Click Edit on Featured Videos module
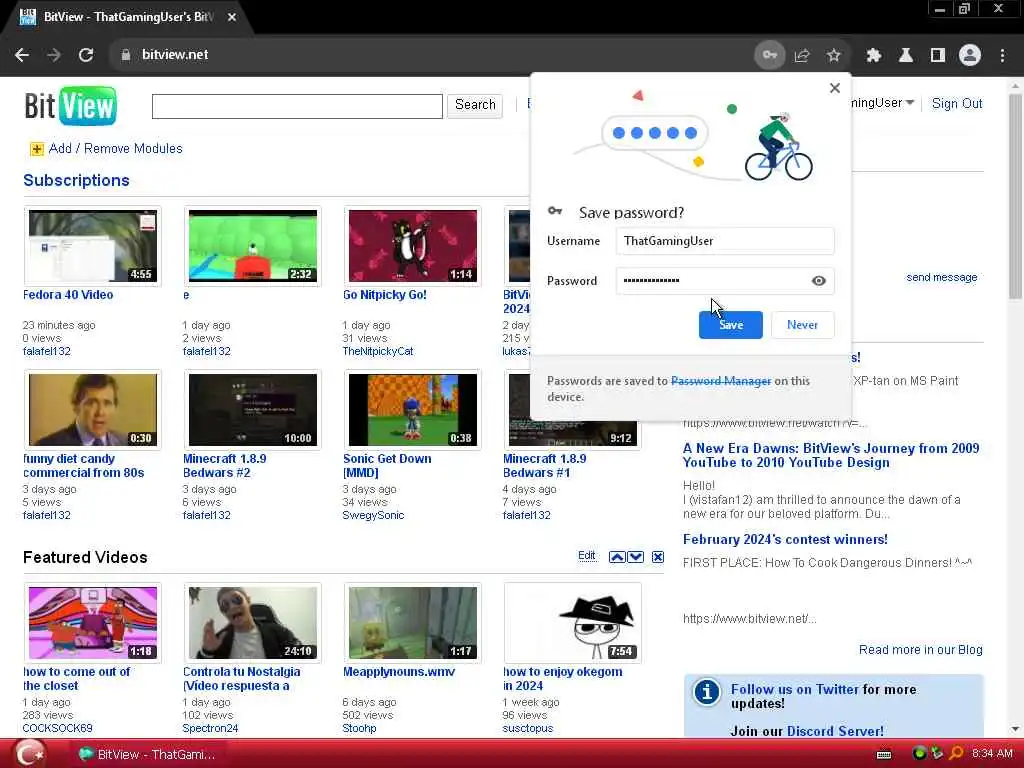Screen dimensions: 1024x768 pyautogui.click(x=586, y=556)
